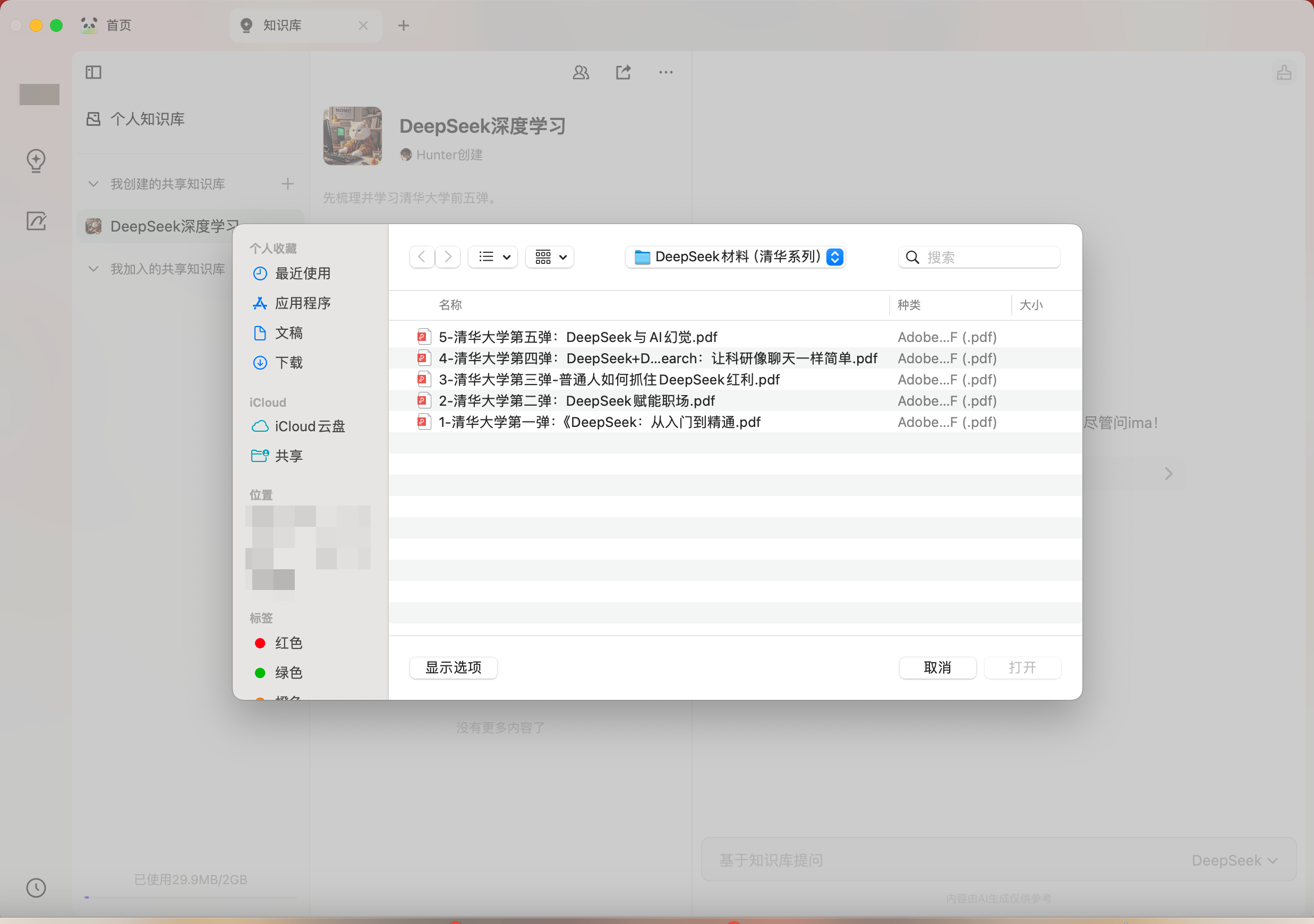Click the sidebar collapse panel icon
The image size is (1314, 924).
[93, 72]
